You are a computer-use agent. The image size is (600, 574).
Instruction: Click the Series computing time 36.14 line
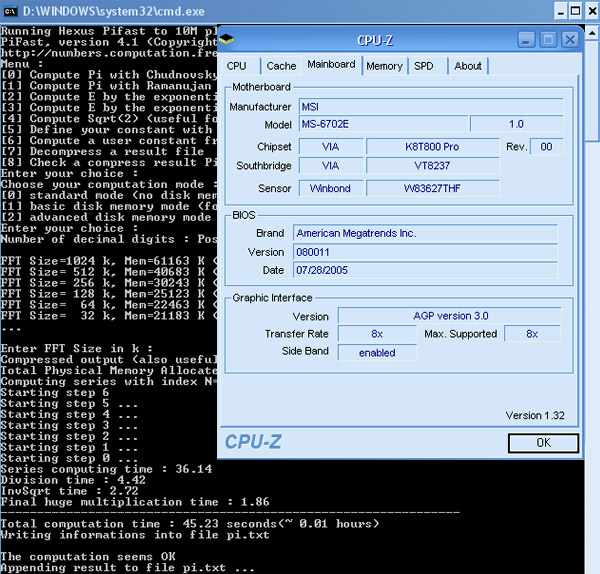click(x=106, y=469)
